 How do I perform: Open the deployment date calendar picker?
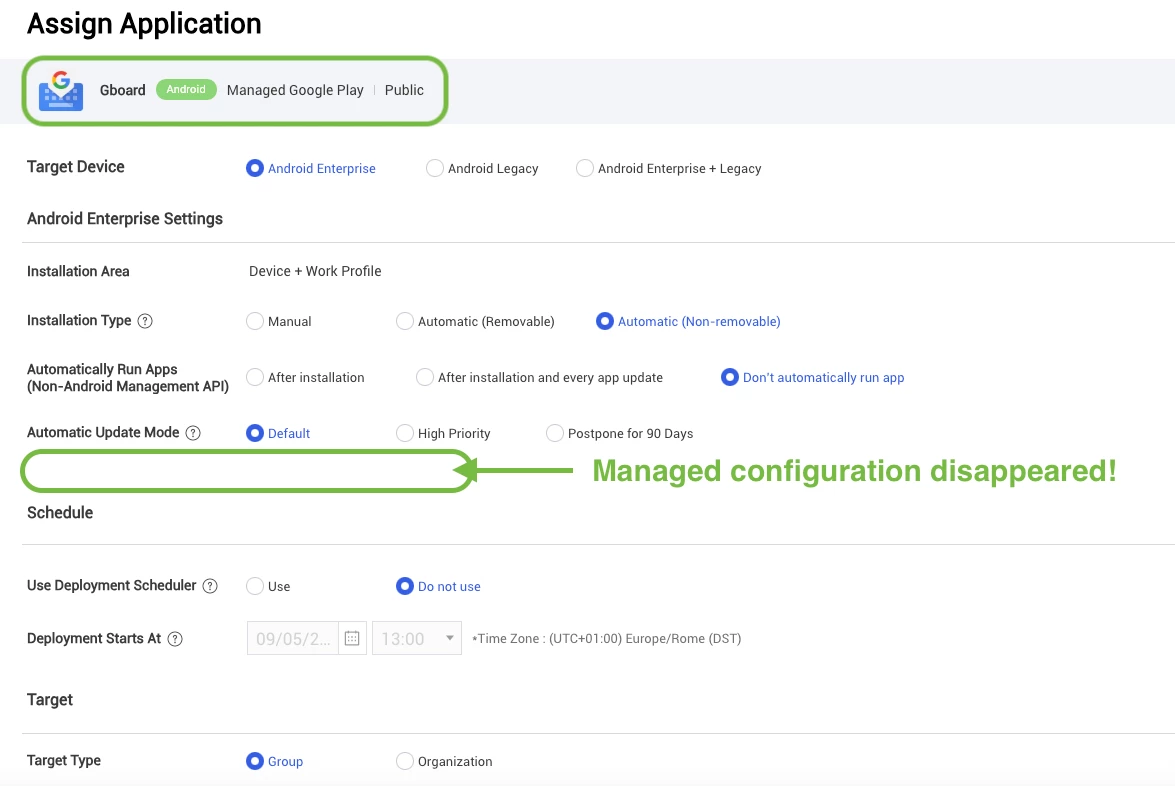tap(352, 639)
